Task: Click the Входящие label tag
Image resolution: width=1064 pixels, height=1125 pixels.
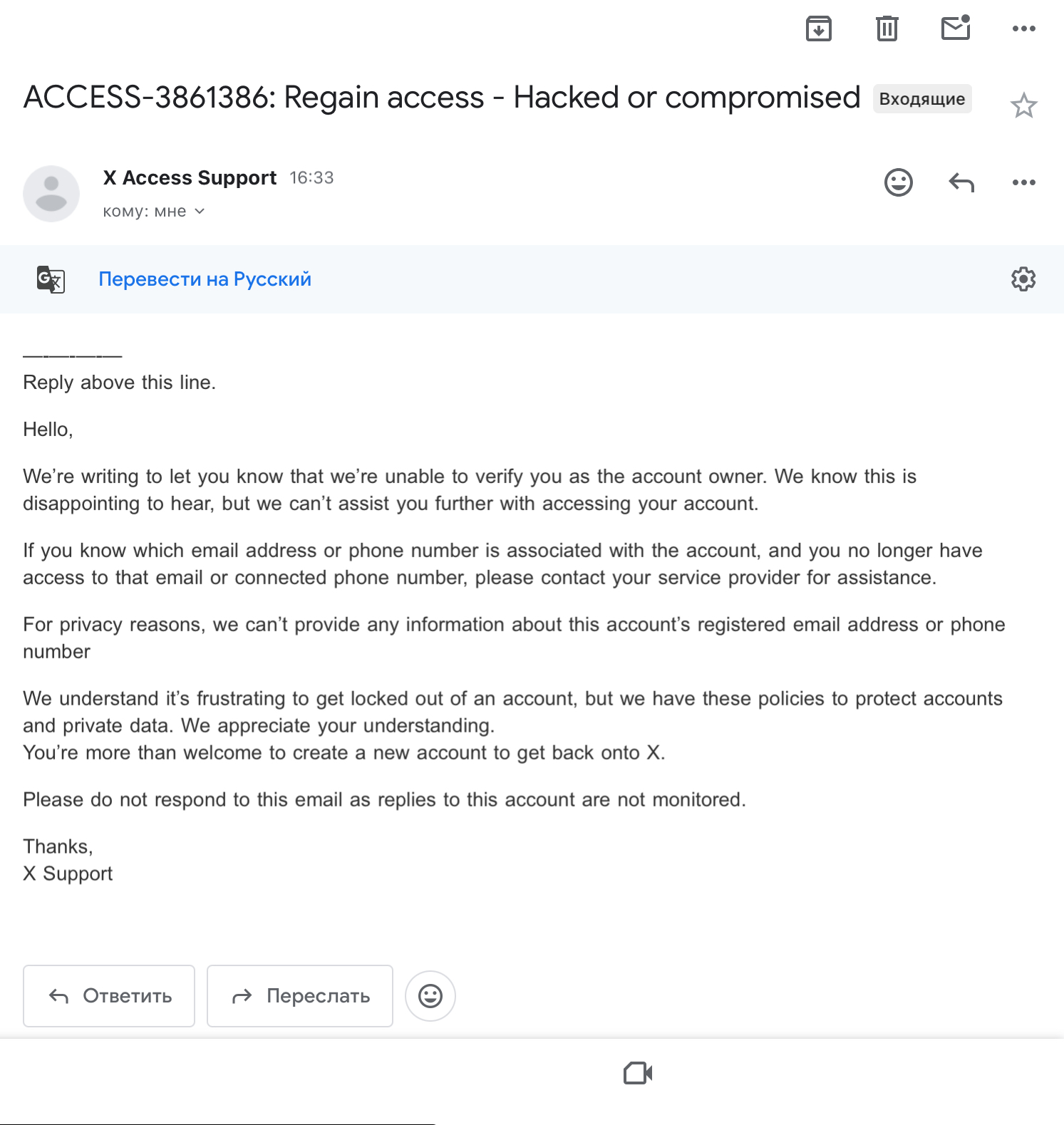Action: [x=921, y=99]
